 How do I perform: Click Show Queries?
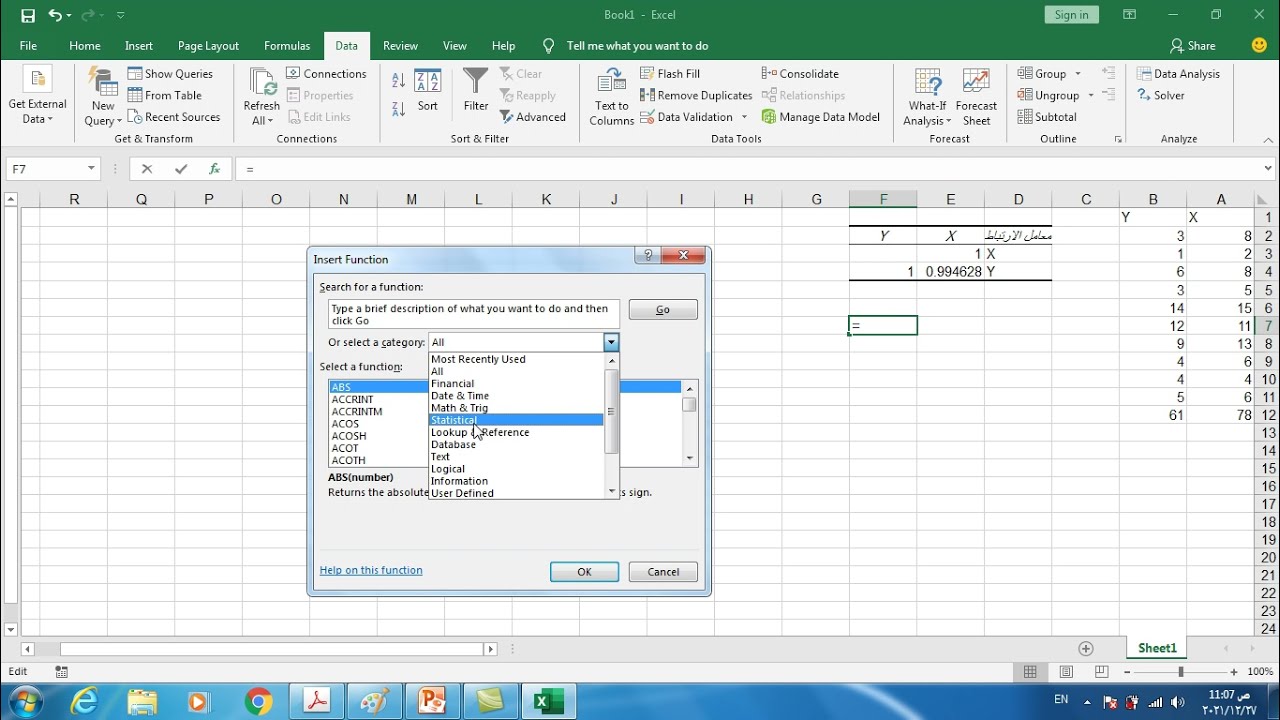(x=169, y=74)
